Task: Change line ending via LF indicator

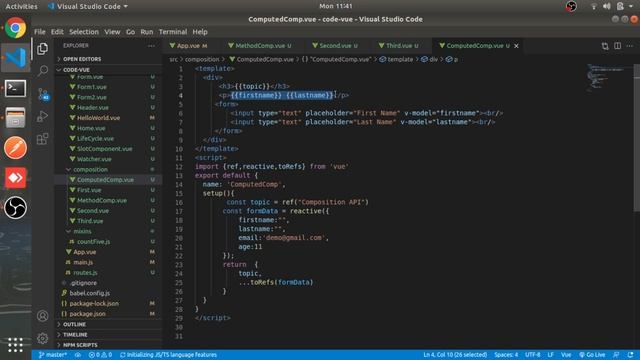Action: pyautogui.click(x=550, y=355)
